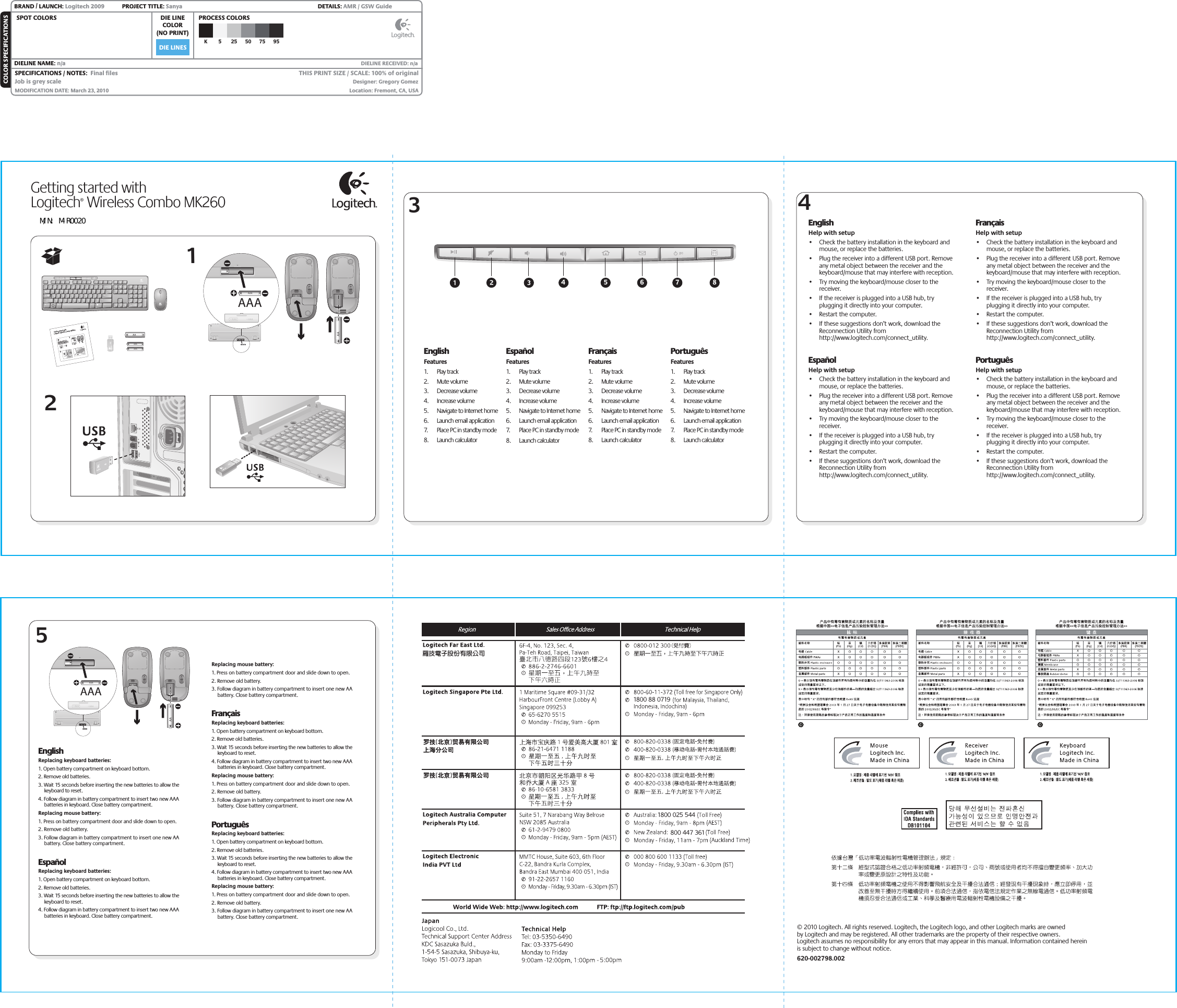Screen dimensions: 1177x1008
Task: Click the Region table header
Action: (468, 629)
